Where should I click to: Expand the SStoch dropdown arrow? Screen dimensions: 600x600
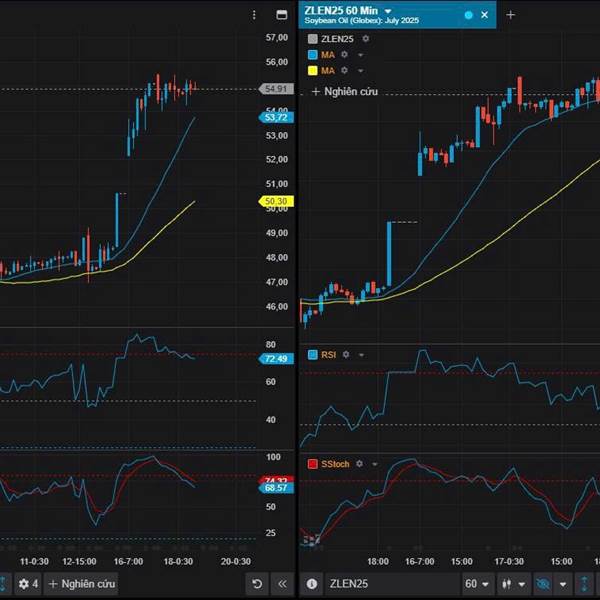tap(375, 464)
